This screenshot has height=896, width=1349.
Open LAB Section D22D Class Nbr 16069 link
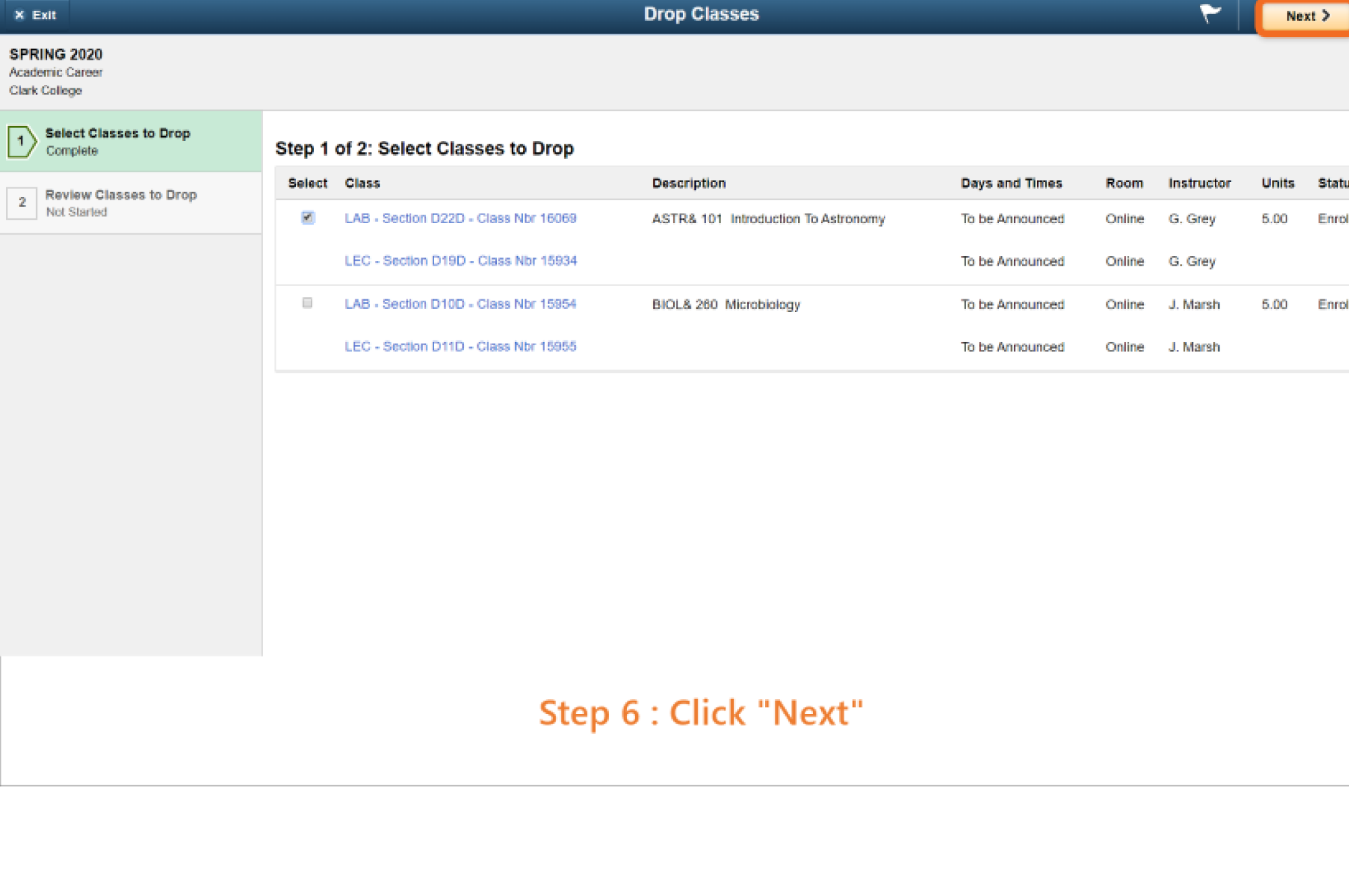[x=460, y=218]
